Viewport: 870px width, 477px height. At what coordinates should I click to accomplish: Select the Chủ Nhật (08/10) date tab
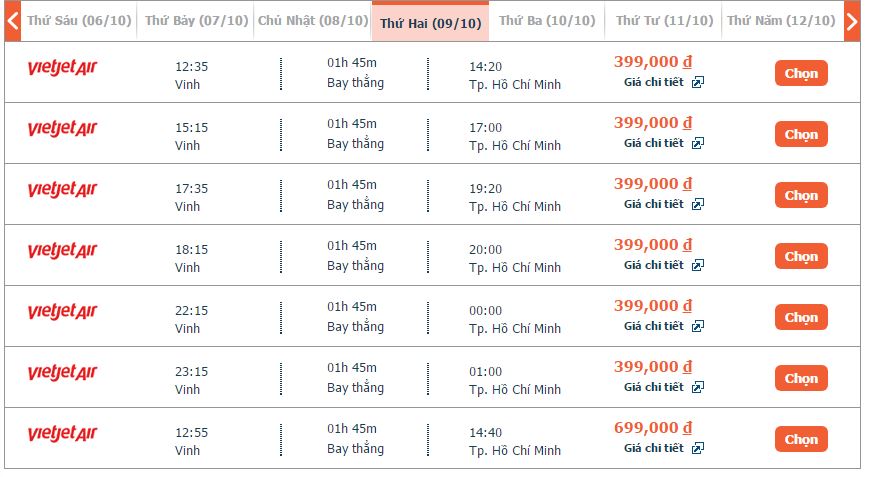313,21
